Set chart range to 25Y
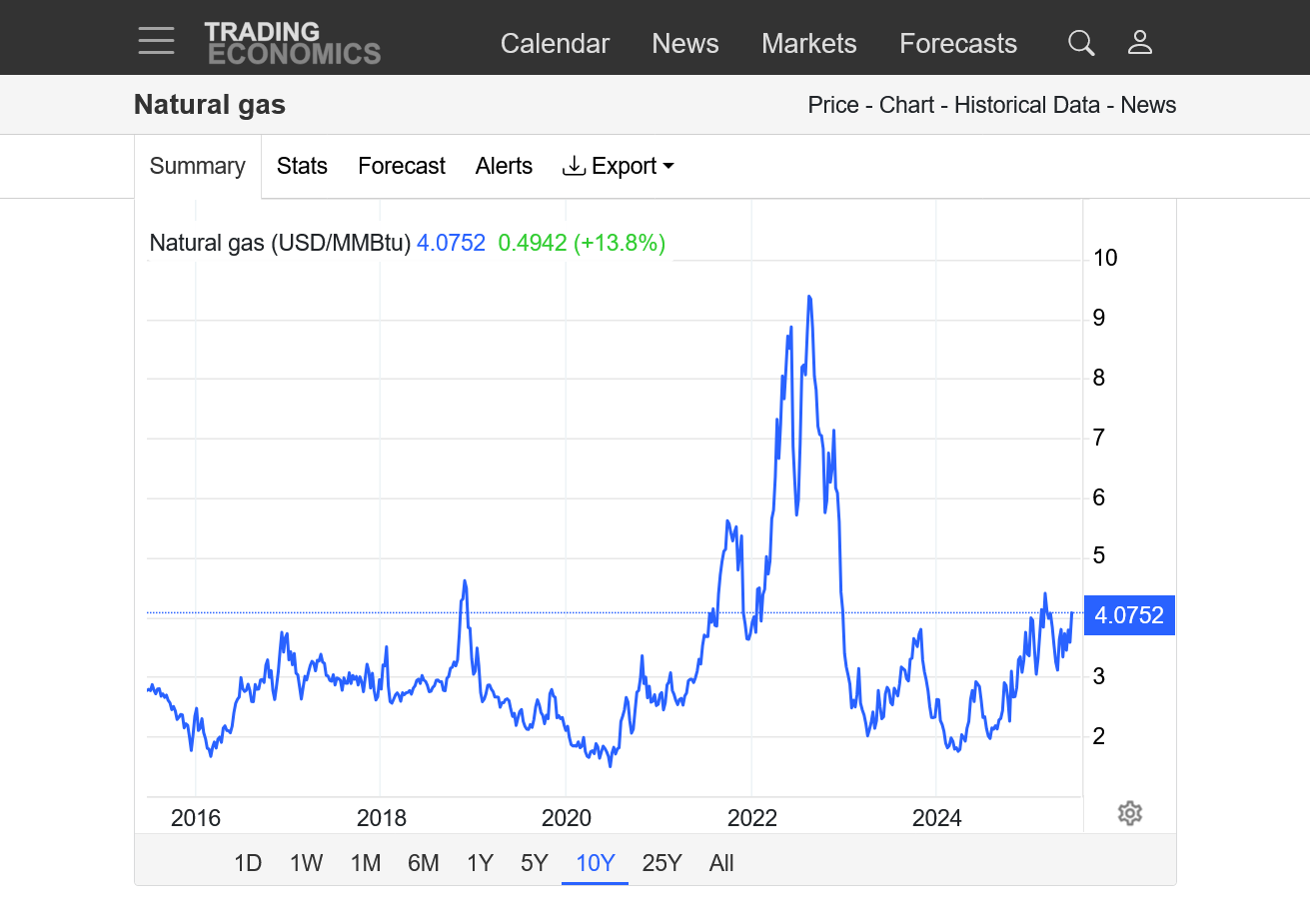This screenshot has width=1310, height=924. coord(661,863)
